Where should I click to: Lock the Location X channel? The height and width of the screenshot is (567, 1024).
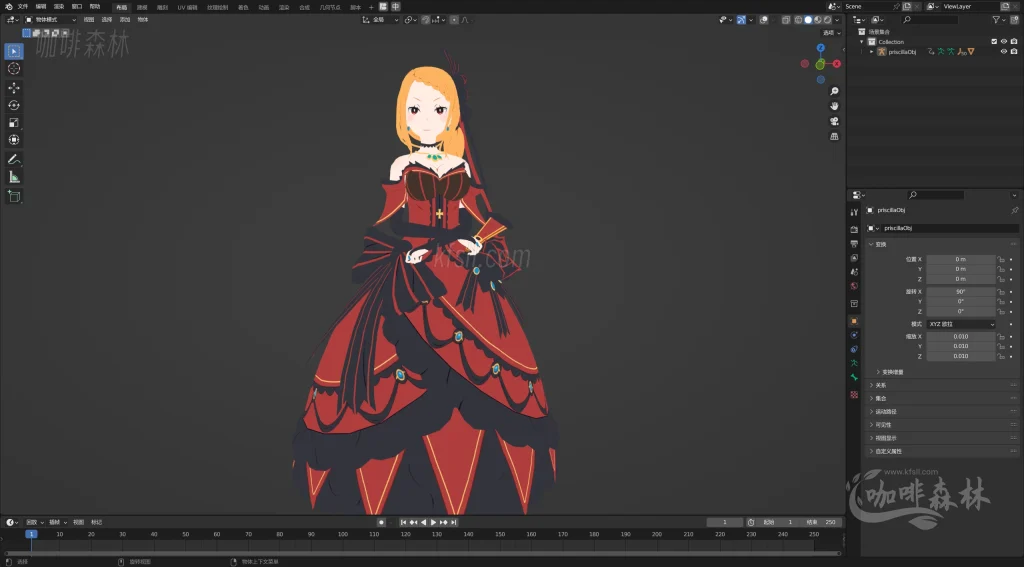pos(1000,259)
